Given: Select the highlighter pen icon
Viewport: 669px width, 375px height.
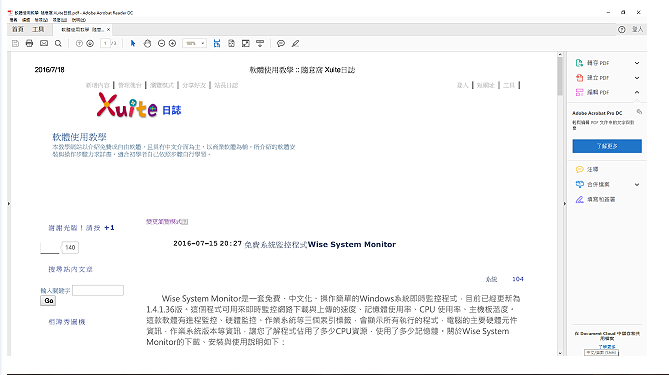Looking at the screenshot, I should tap(295, 44).
